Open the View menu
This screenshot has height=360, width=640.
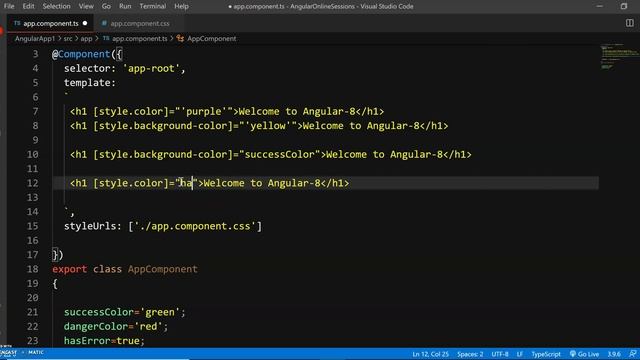point(86,6)
